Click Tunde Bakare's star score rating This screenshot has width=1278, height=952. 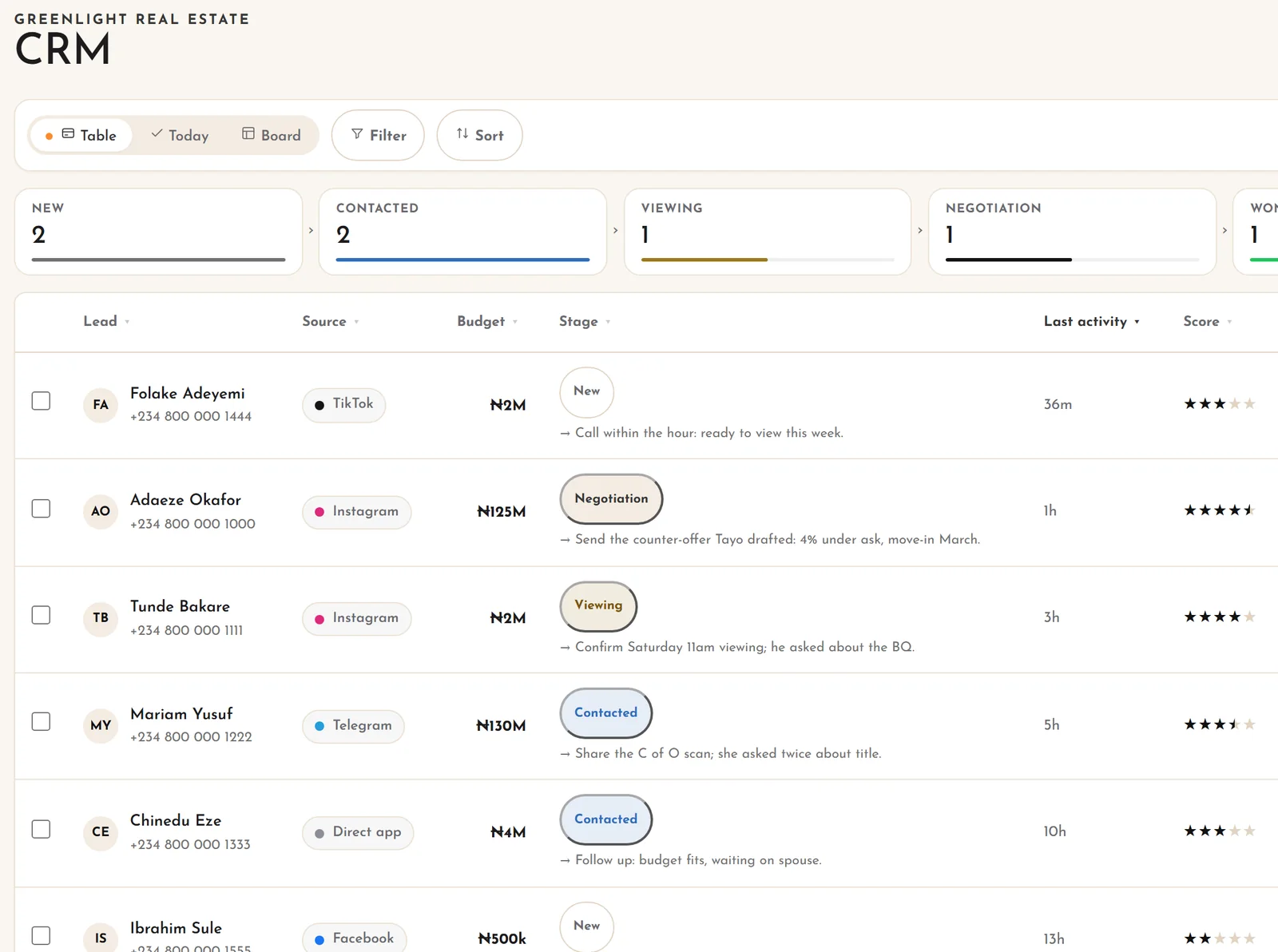pos(1220,617)
